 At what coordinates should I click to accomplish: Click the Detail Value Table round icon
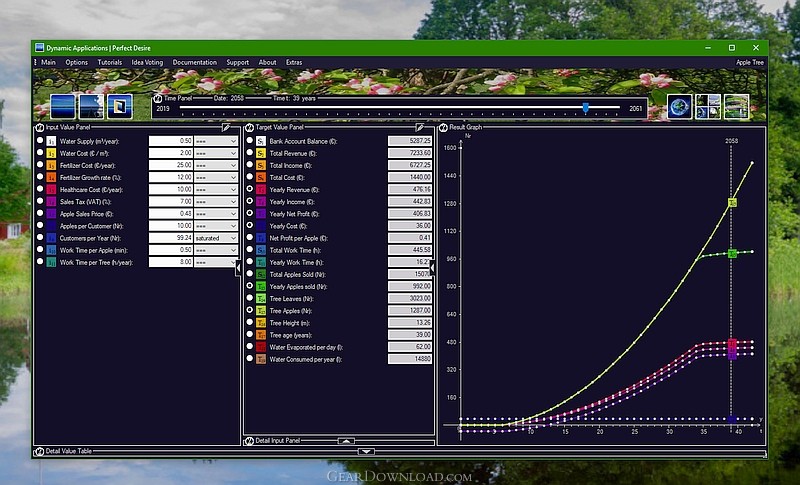(x=39, y=451)
